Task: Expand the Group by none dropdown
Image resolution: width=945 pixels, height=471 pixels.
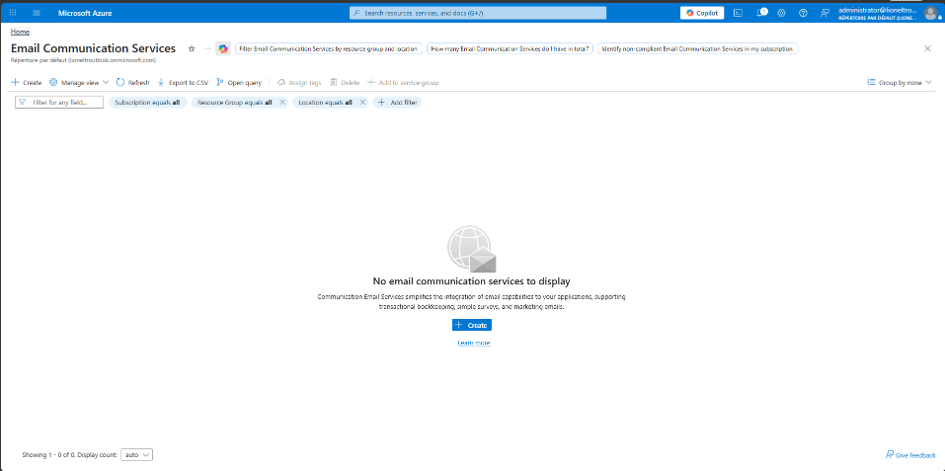Action: point(899,83)
